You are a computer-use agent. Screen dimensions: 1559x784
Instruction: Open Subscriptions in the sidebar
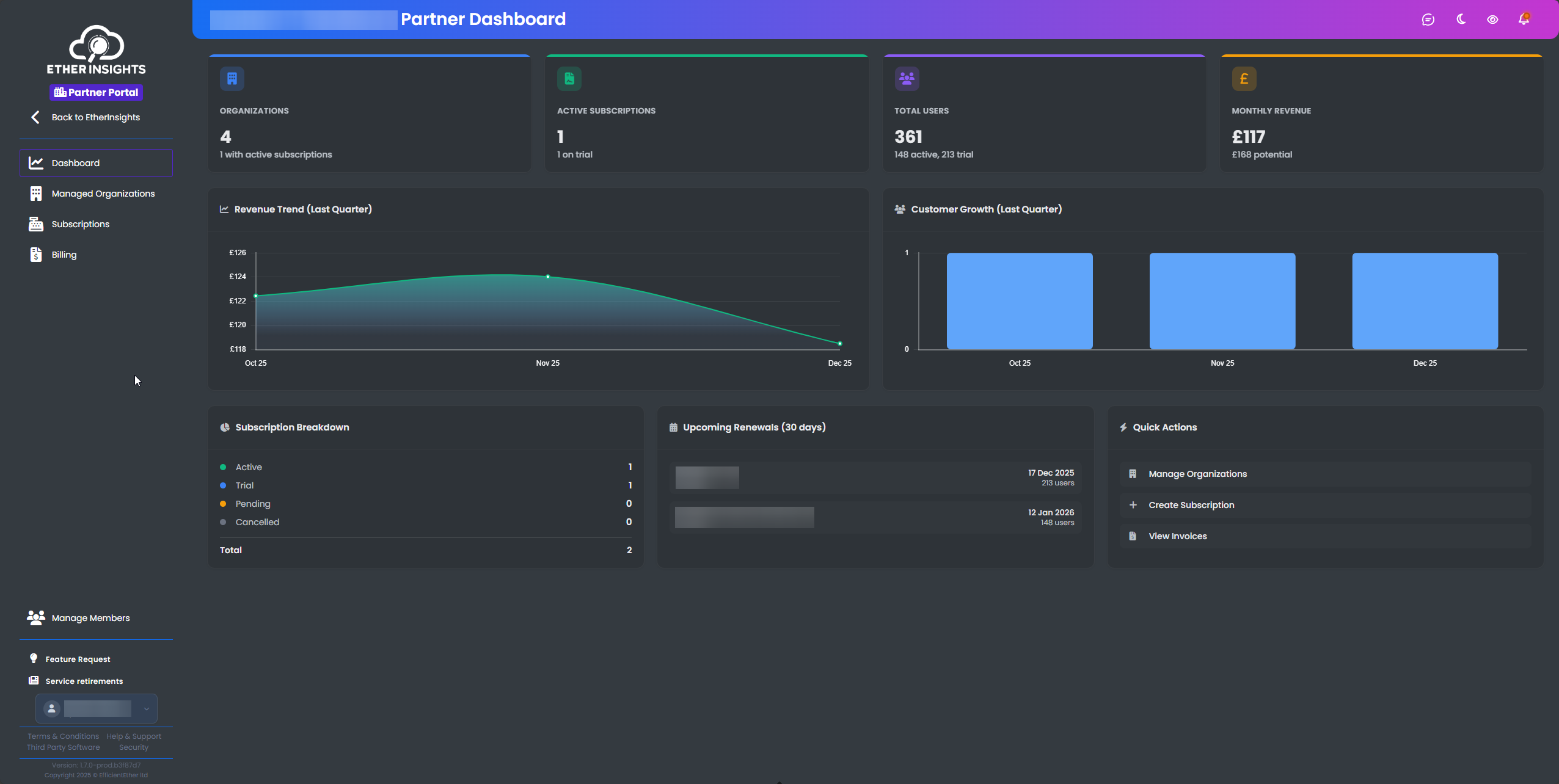[x=97, y=224]
